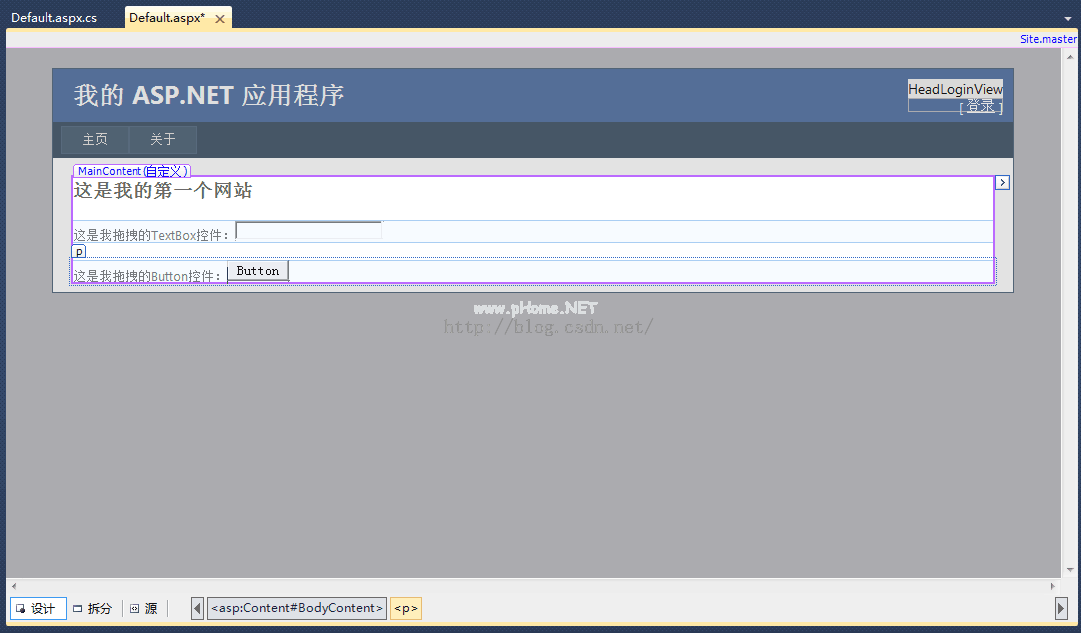Select the HeadLoginView control label
This screenshot has width=1081, height=633.
coord(955,89)
